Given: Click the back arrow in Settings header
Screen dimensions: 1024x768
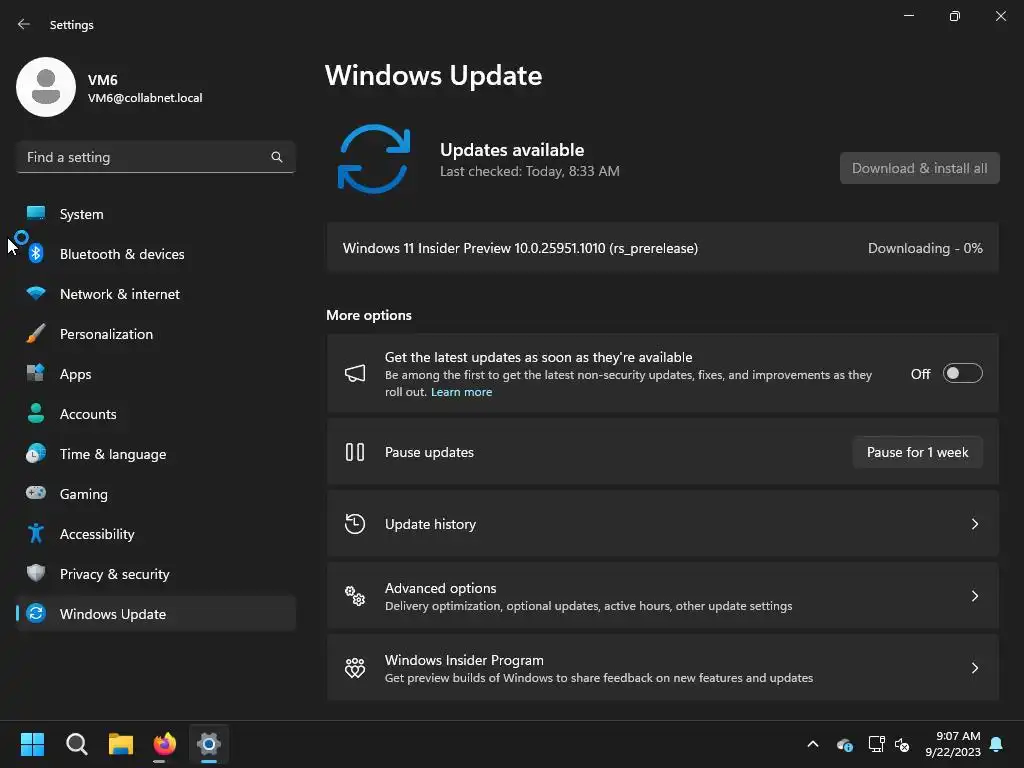Looking at the screenshot, I should pos(24,24).
